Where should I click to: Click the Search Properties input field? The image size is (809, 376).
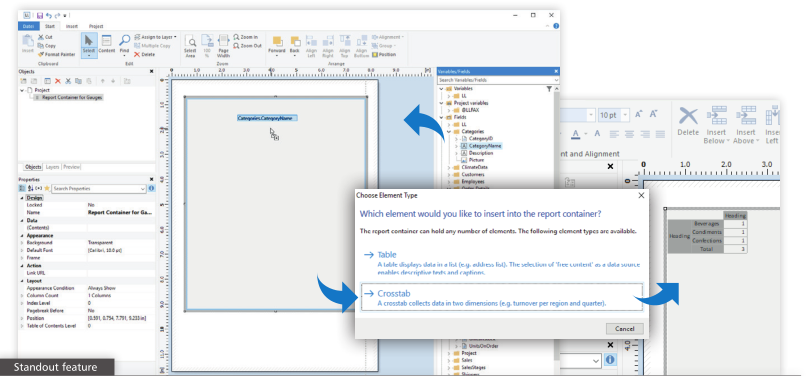click(99, 189)
